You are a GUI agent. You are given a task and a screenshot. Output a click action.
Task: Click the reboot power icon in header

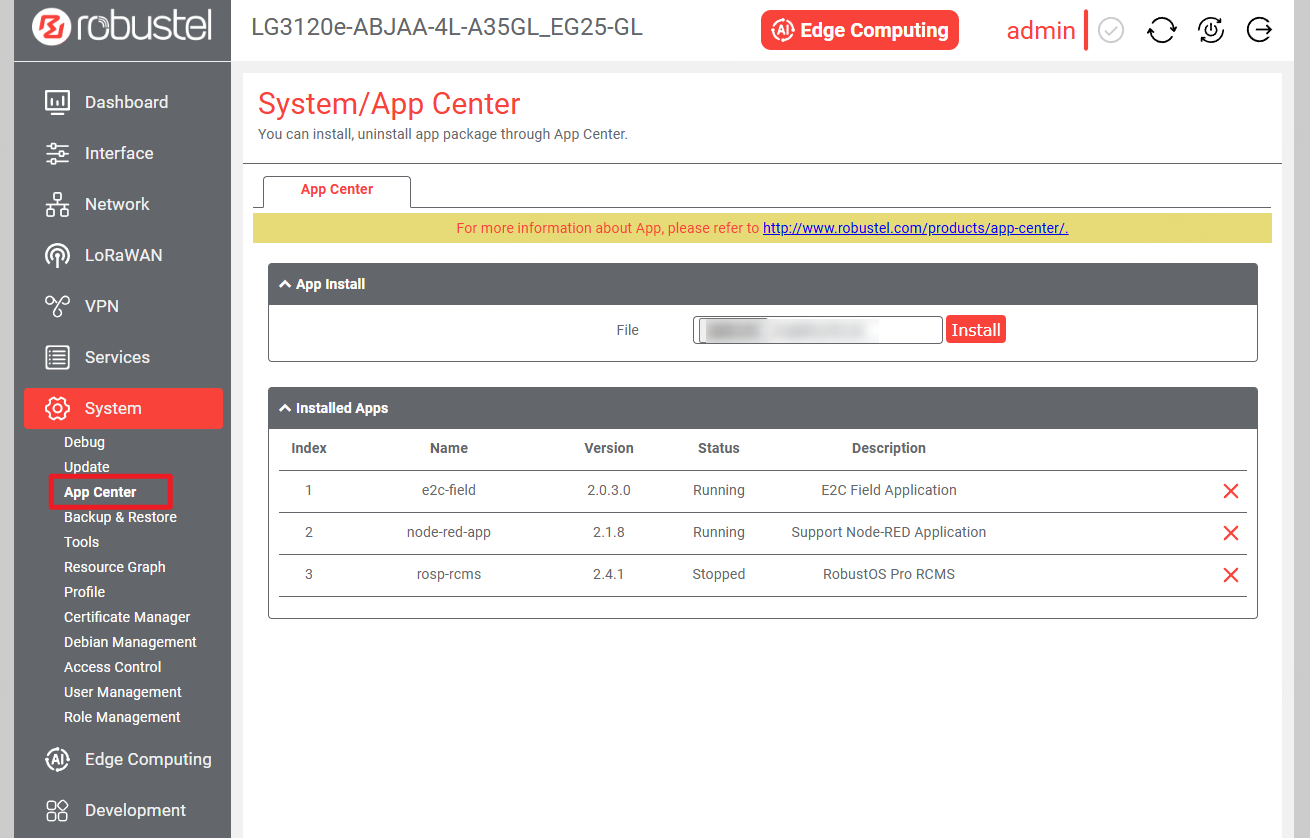(x=1211, y=31)
